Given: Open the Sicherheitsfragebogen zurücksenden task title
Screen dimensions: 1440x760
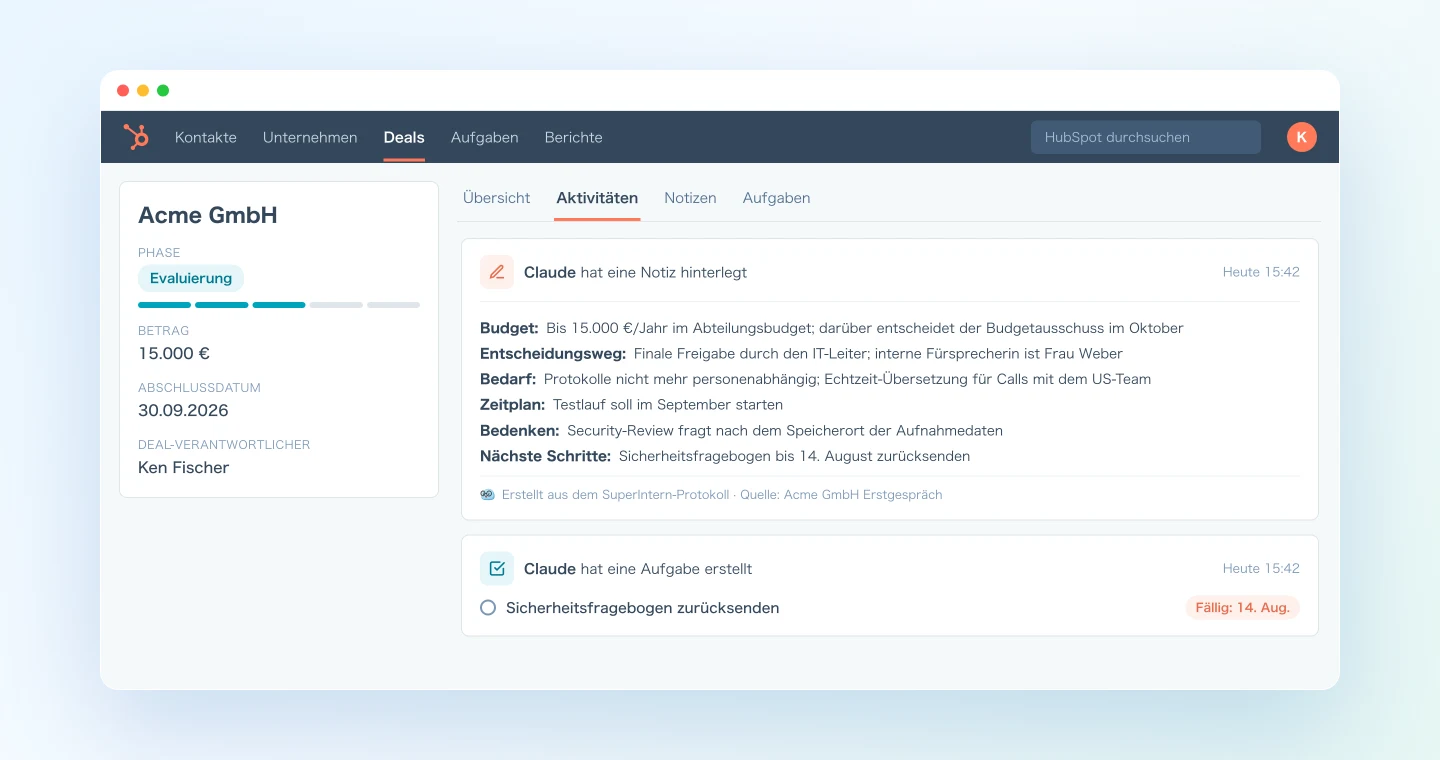Looking at the screenshot, I should (643, 607).
